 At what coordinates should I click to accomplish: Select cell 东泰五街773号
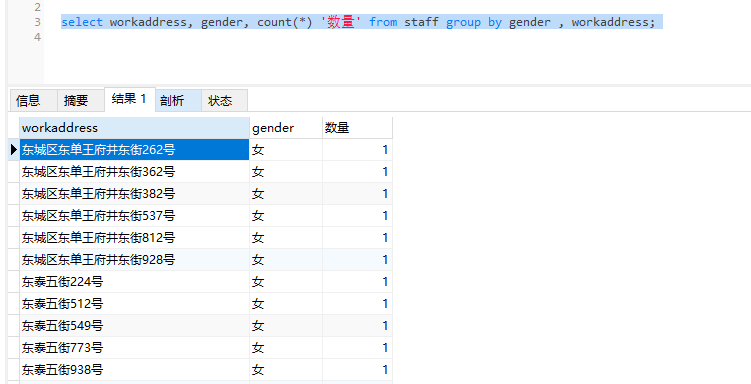click(x=134, y=348)
